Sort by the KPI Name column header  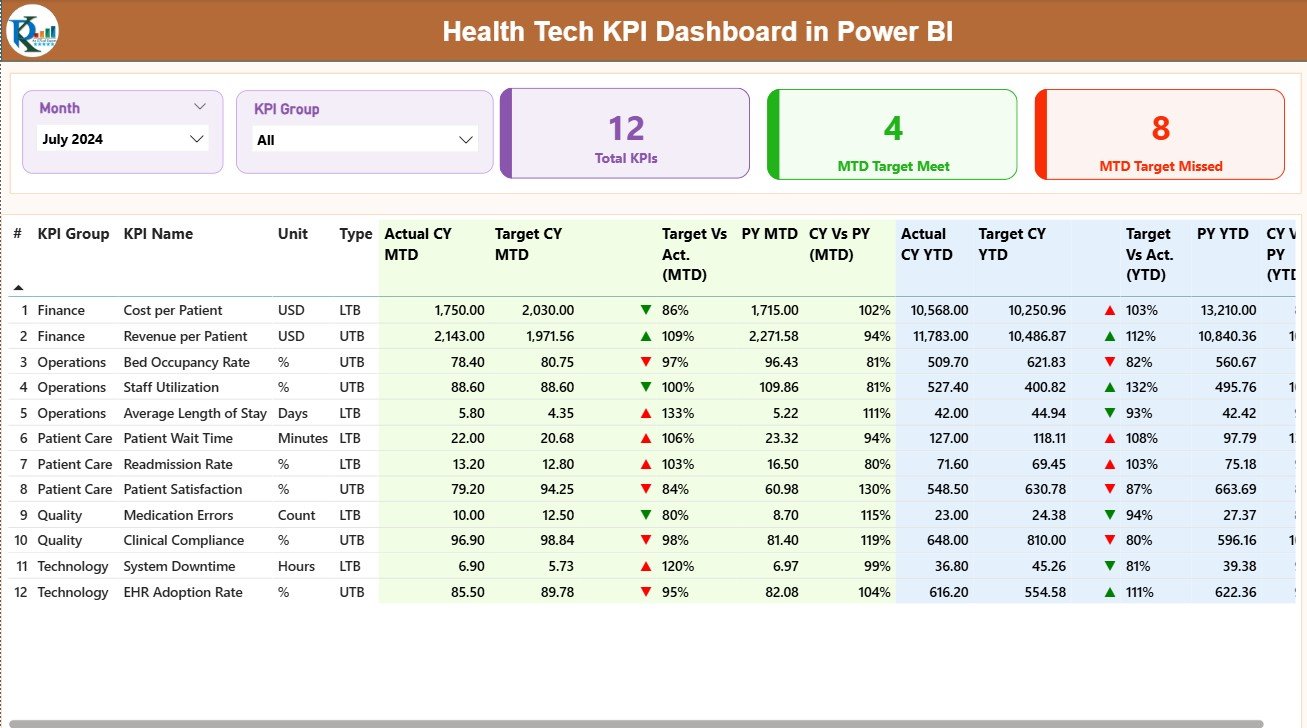[x=158, y=234]
